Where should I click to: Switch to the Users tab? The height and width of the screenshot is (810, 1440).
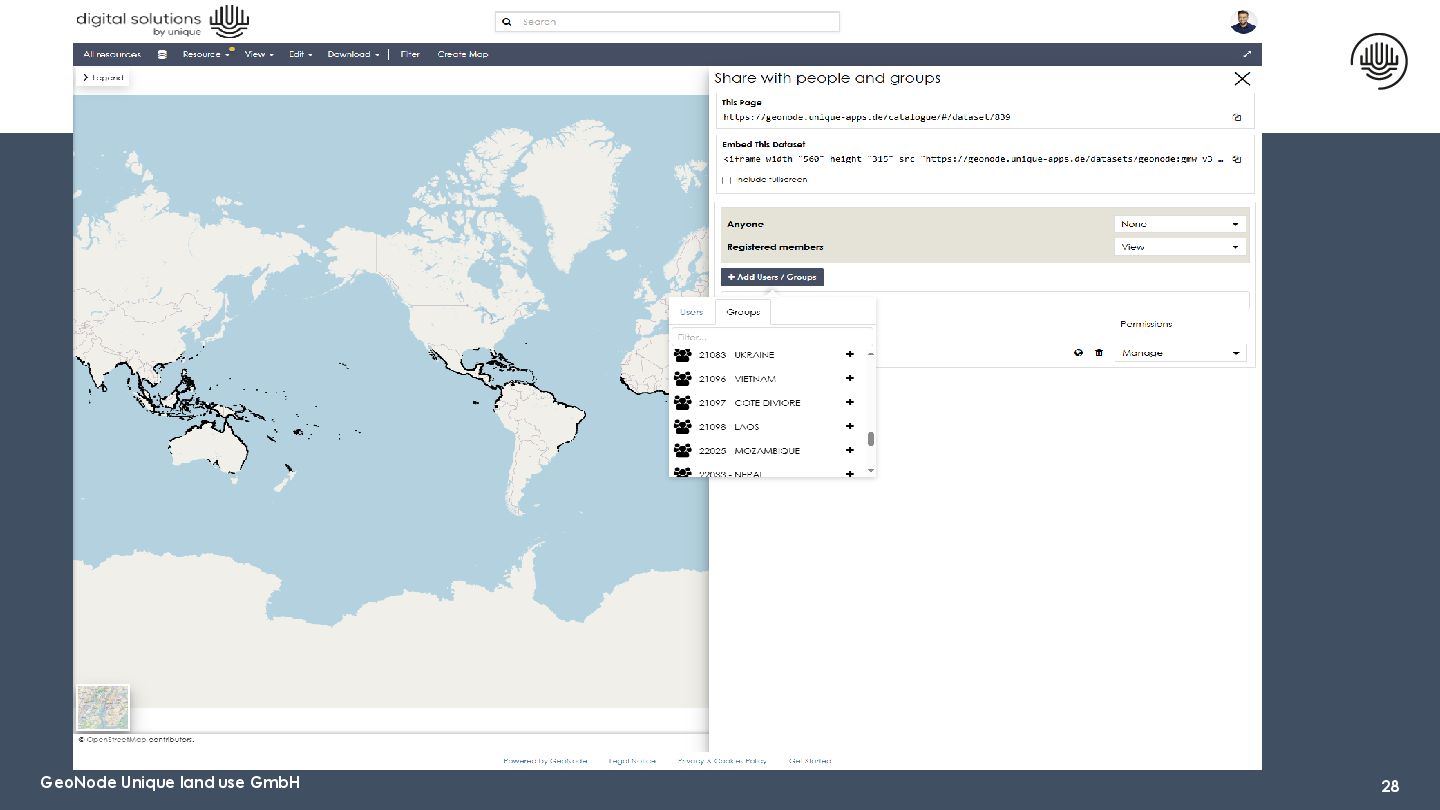click(692, 312)
